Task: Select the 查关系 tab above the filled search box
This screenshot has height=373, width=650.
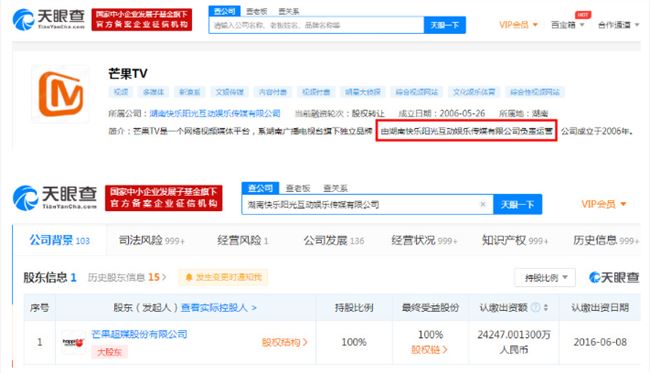Action: point(335,189)
